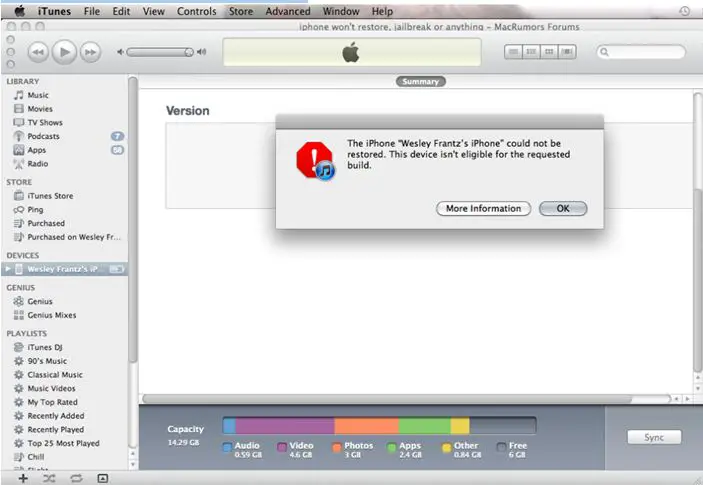Open the Apple menu
The width and height of the screenshot is (703, 485).
(19, 11)
